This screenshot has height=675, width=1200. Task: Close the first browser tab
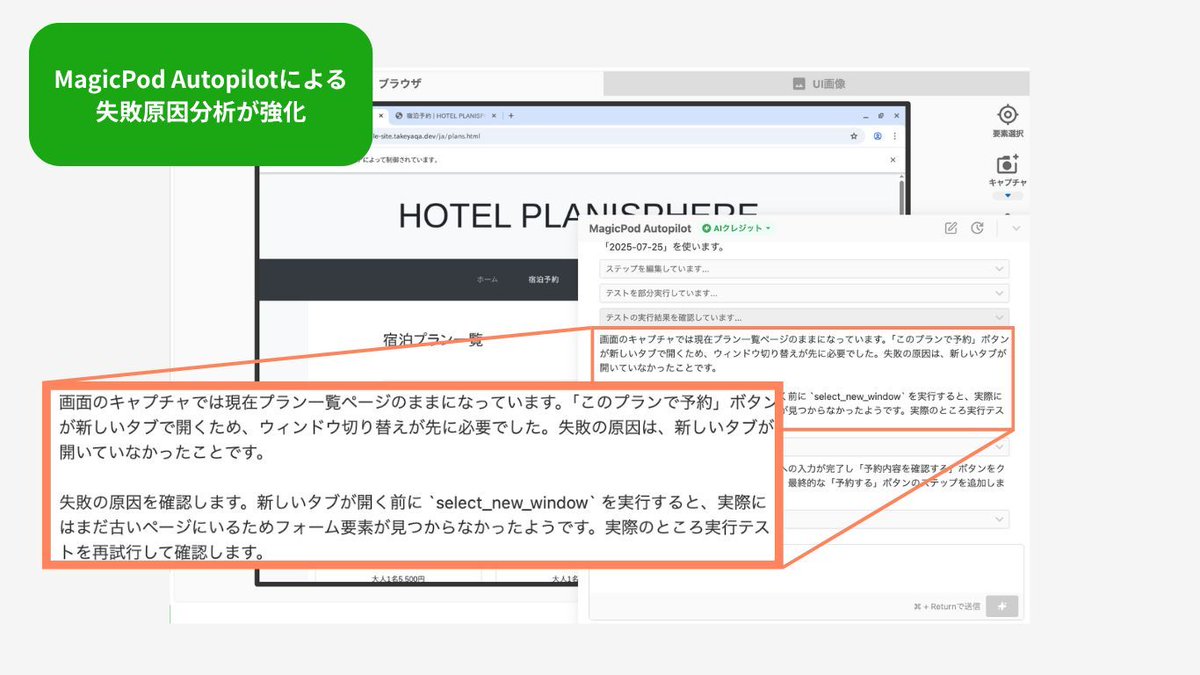click(x=380, y=115)
